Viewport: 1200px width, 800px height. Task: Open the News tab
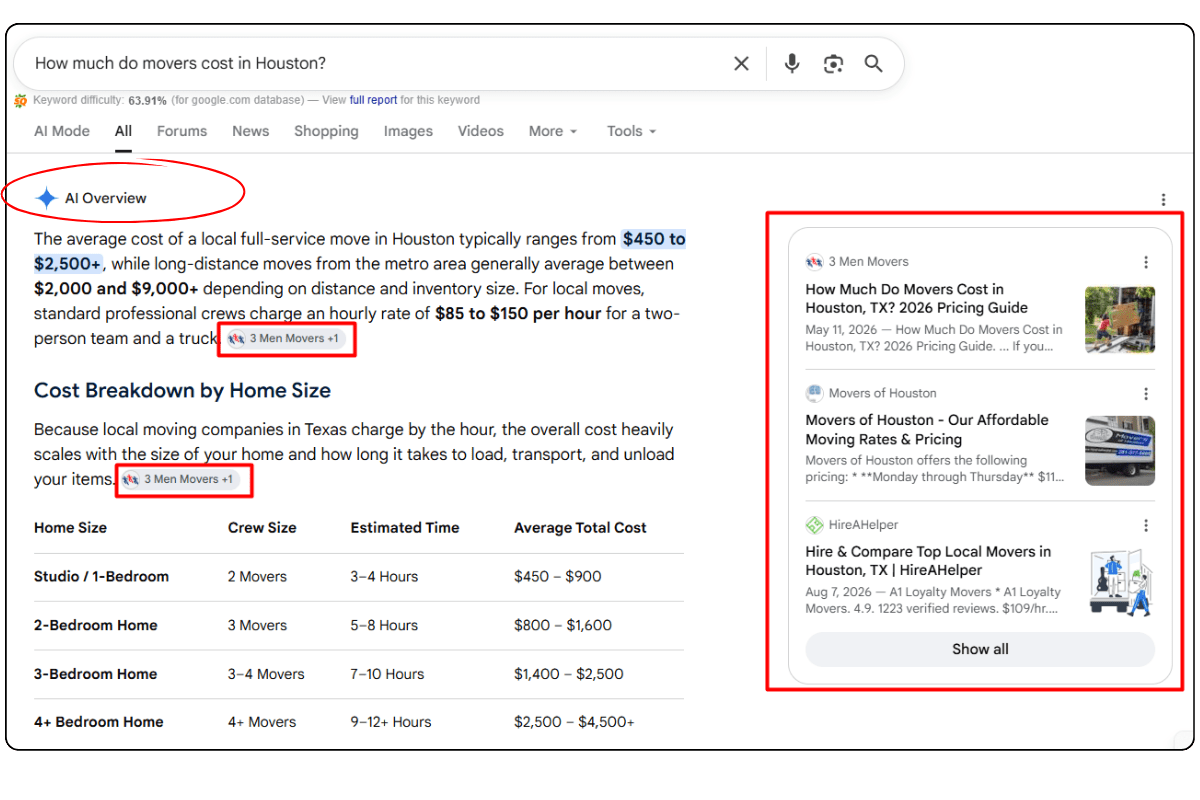(251, 131)
